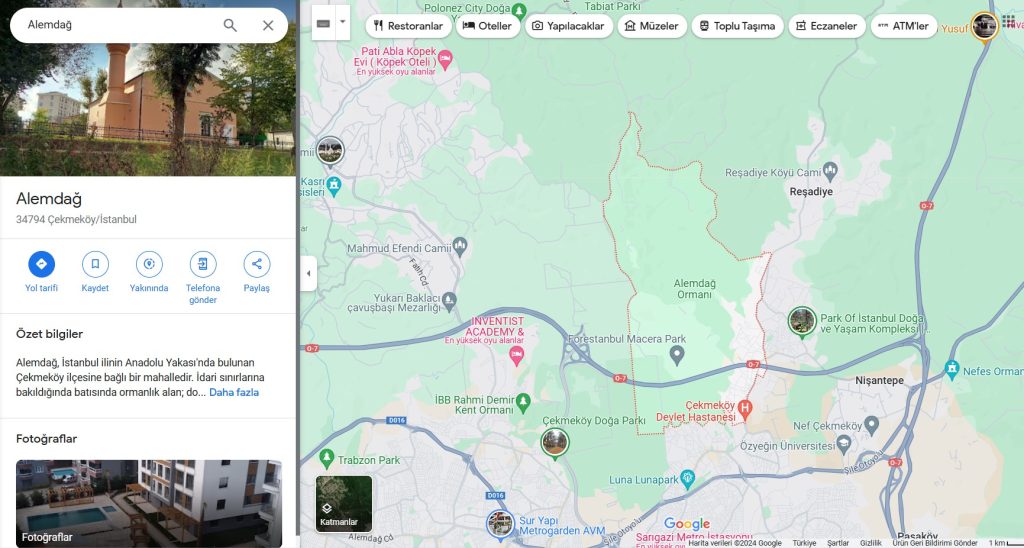This screenshot has height=548, width=1024.
Task: Save place with Kaydet icon
Action: (95, 264)
